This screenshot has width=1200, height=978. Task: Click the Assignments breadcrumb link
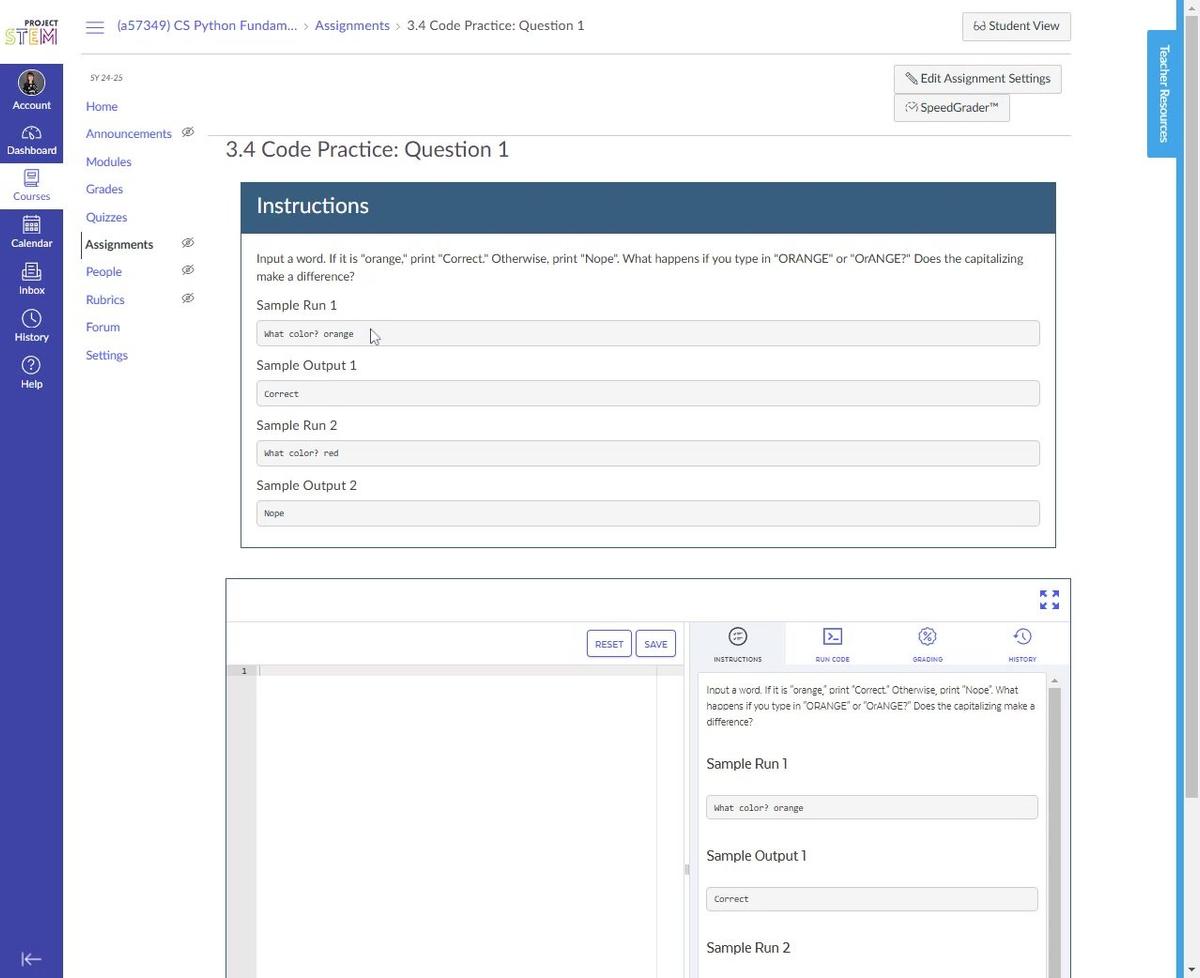352,26
